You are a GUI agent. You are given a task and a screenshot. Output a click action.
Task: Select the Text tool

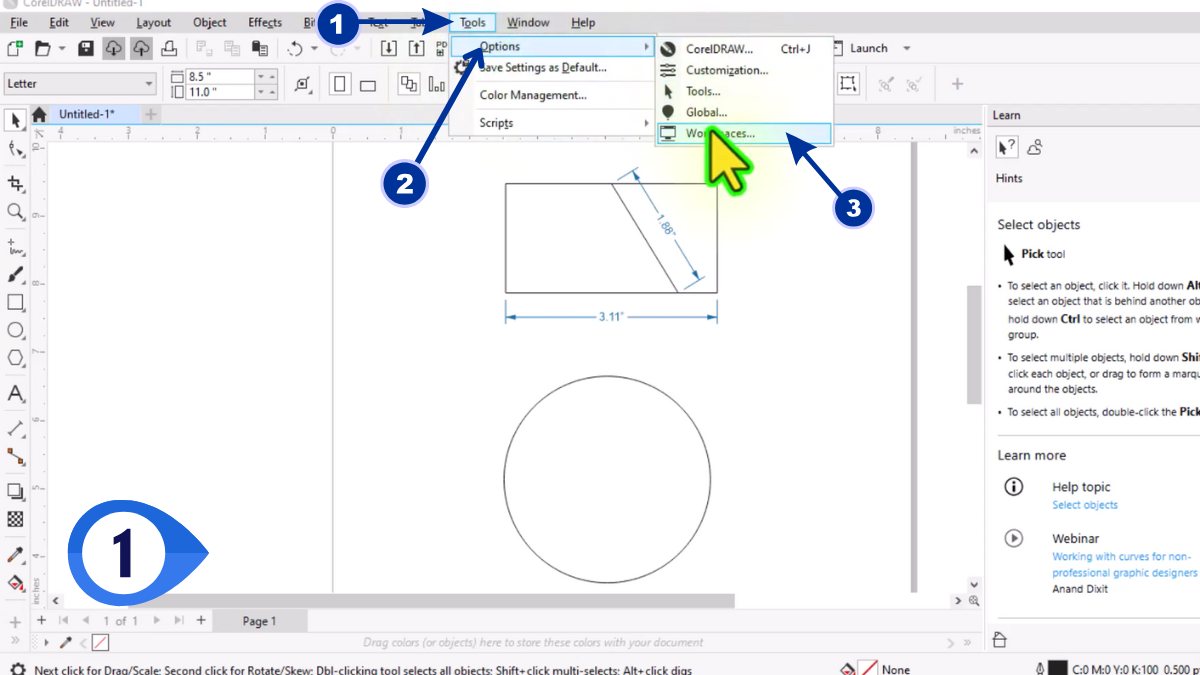16,393
